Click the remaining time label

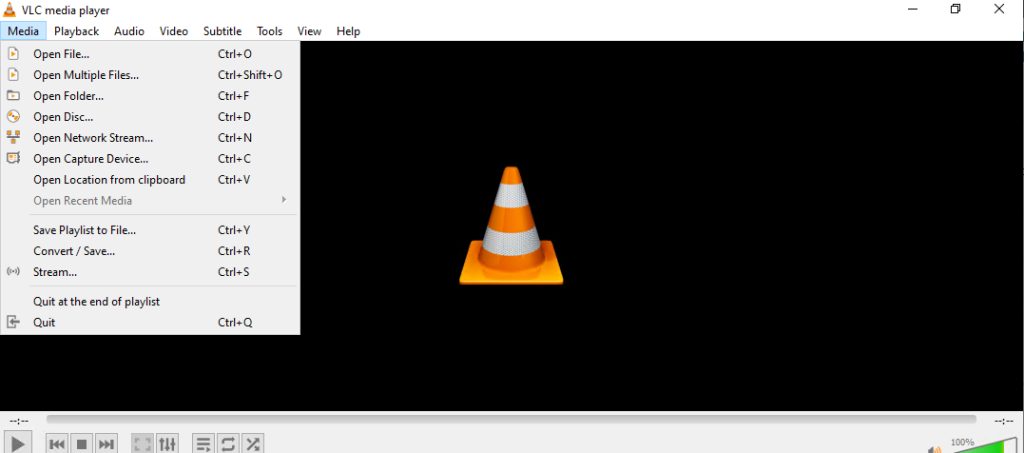point(1004,420)
